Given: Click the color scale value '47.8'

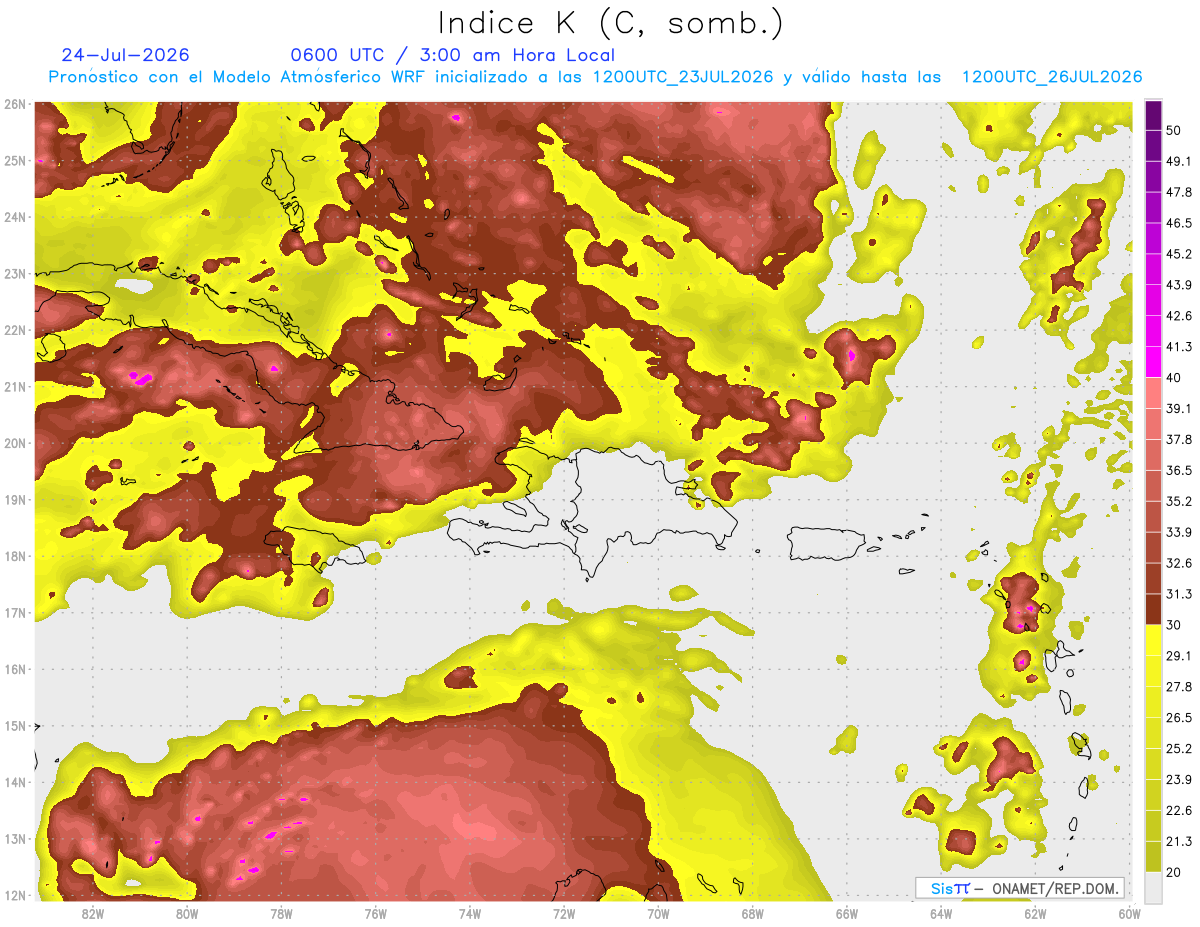Looking at the screenshot, I should 1178,192.
